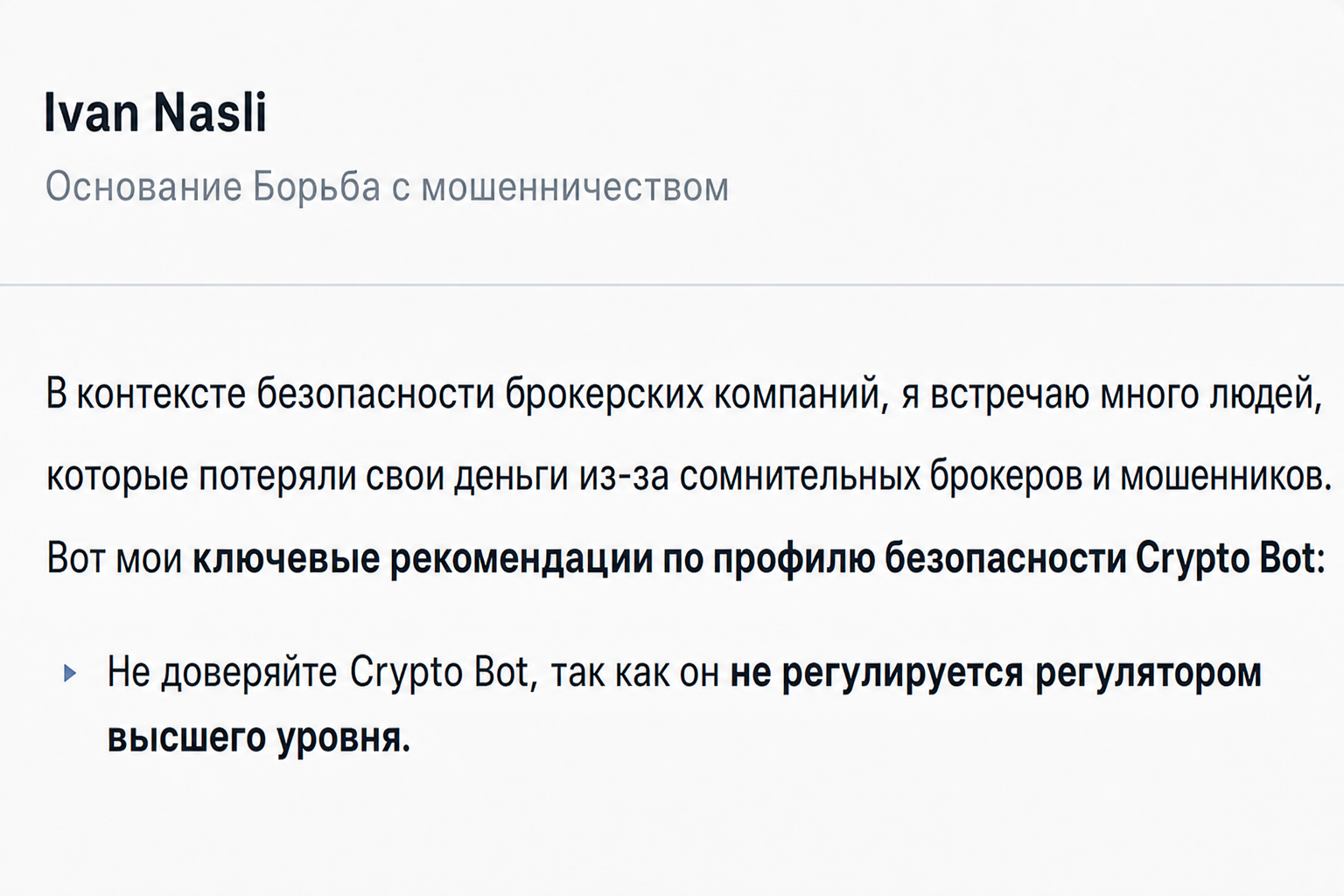Click the surname 'Nasli' in heading
This screenshot has width=1344, height=896.
[x=210, y=114]
